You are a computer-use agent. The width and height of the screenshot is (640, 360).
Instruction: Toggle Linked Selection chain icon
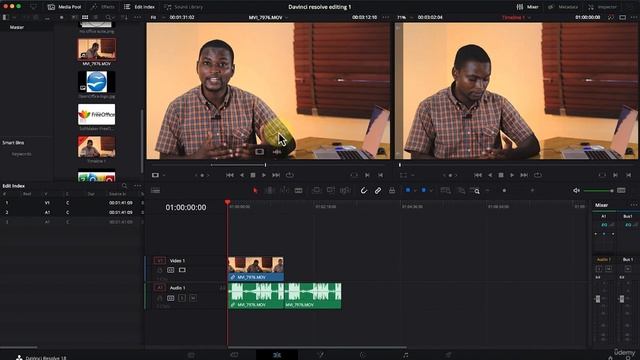point(378,191)
